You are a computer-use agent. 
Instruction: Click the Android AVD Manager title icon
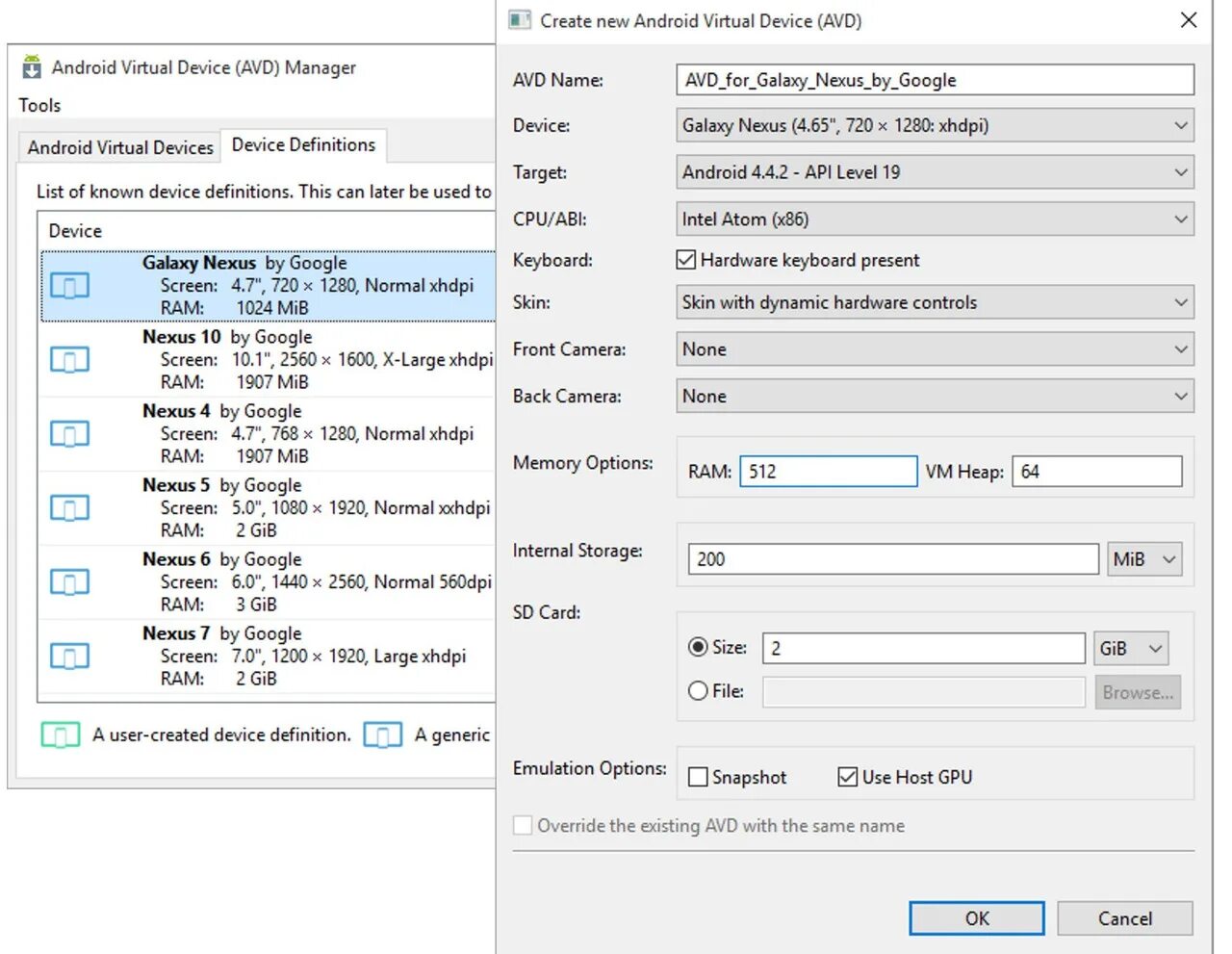point(32,66)
